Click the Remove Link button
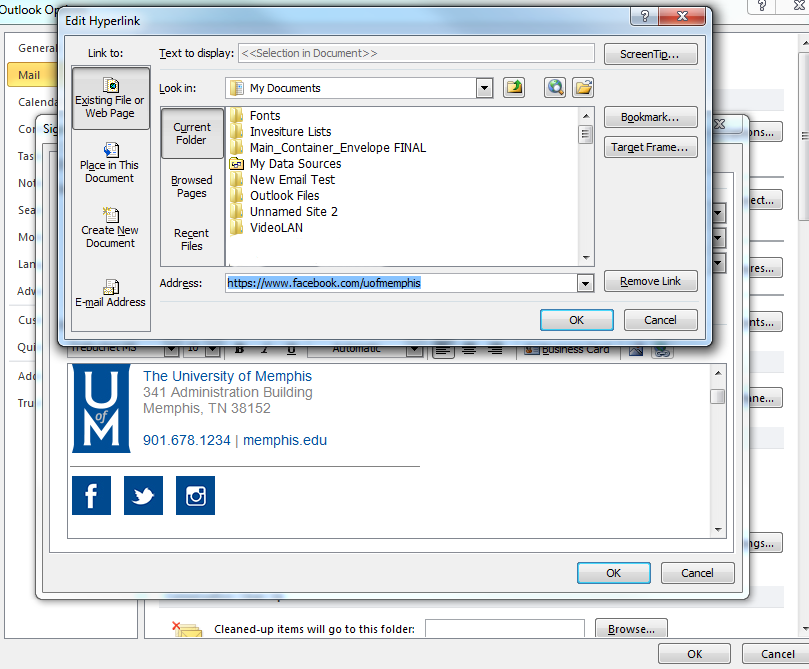The height and width of the screenshot is (669, 809). [x=650, y=282]
